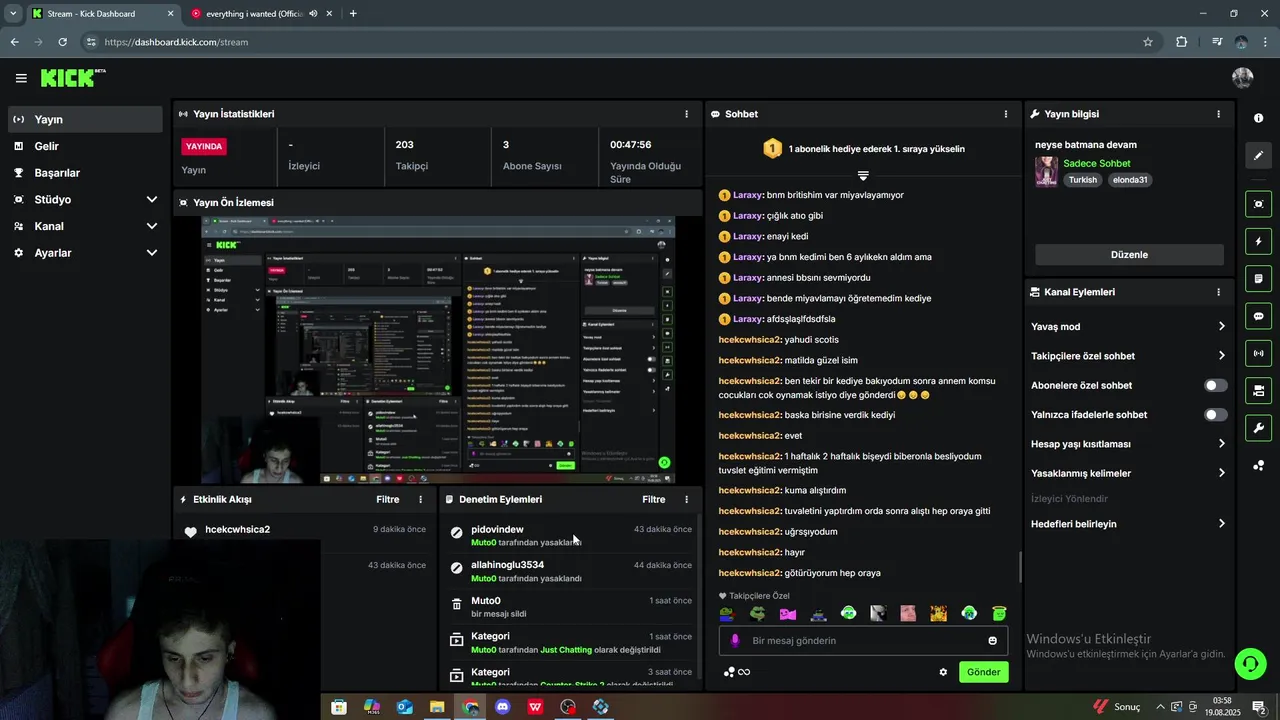Screen dimensions: 1280x720
Task: Open the emoji picker in message box
Action: tap(993, 641)
